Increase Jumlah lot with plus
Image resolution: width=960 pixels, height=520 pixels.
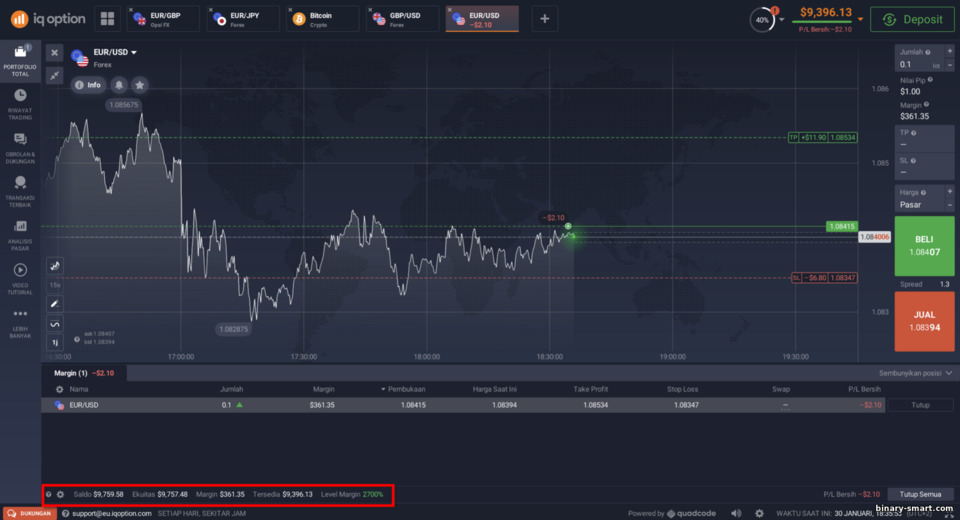click(x=950, y=52)
